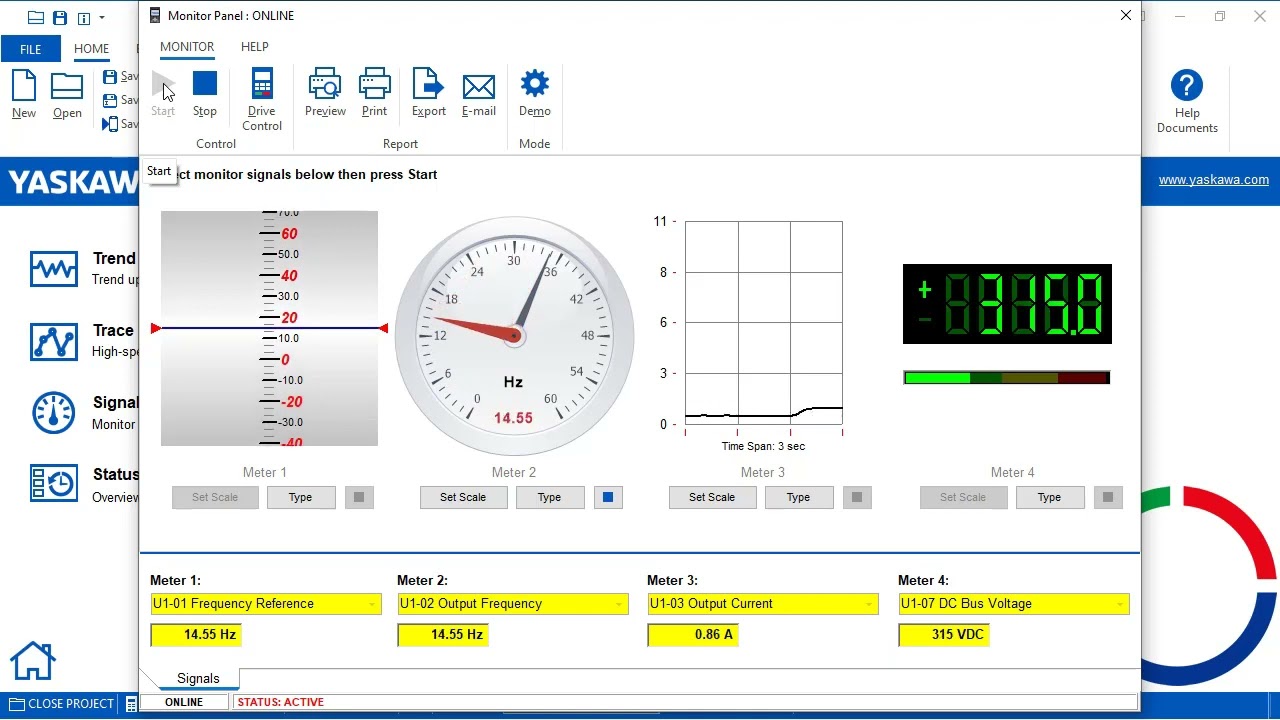The width and height of the screenshot is (1280, 720).
Task: Expand Meter 4 DC Bus Voltage dropdown
Action: (x=1120, y=604)
